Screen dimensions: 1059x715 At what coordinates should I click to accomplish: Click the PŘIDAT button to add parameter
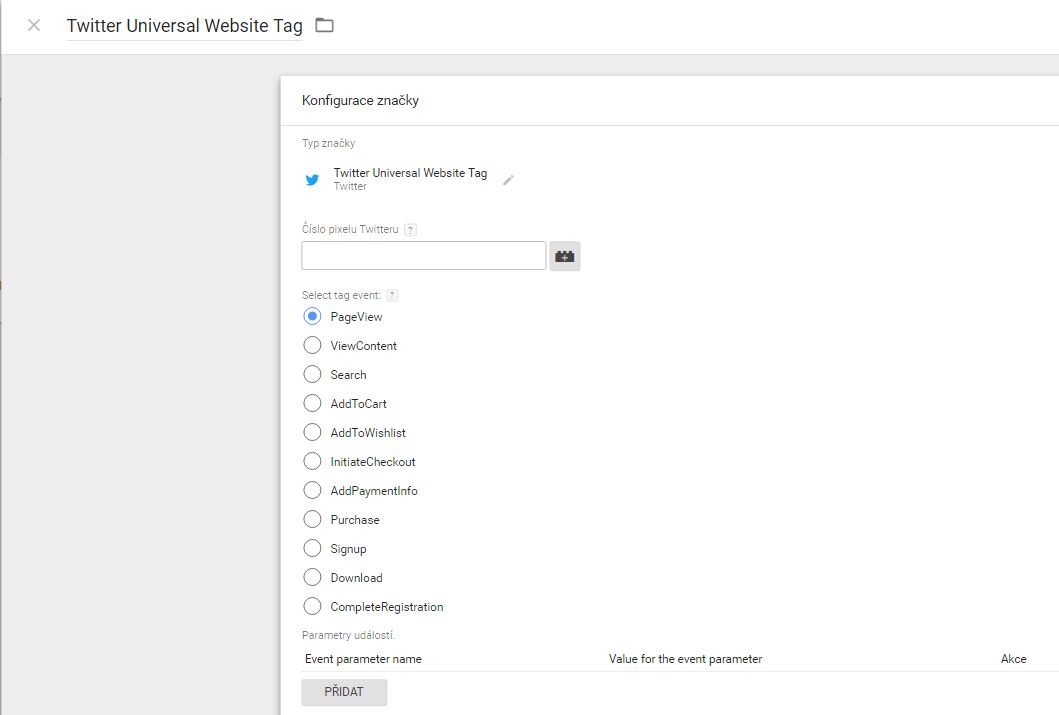344,692
